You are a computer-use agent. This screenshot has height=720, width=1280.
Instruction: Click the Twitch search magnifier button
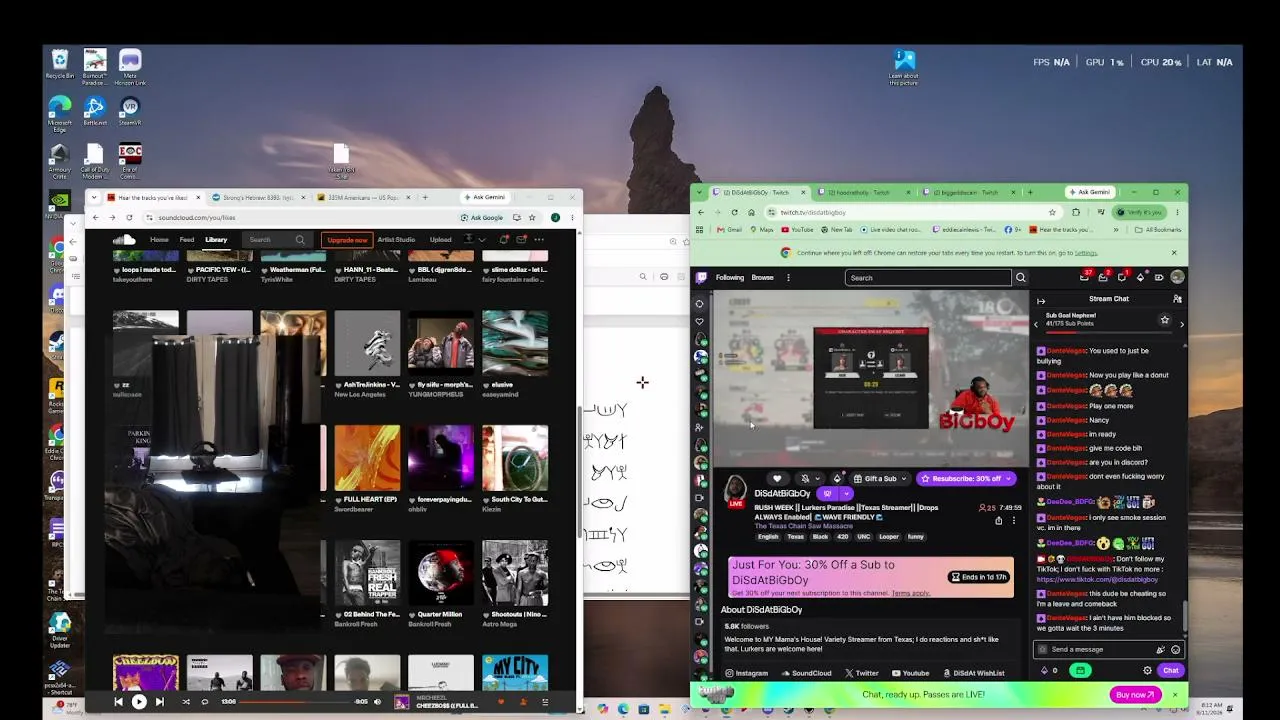[1021, 278]
